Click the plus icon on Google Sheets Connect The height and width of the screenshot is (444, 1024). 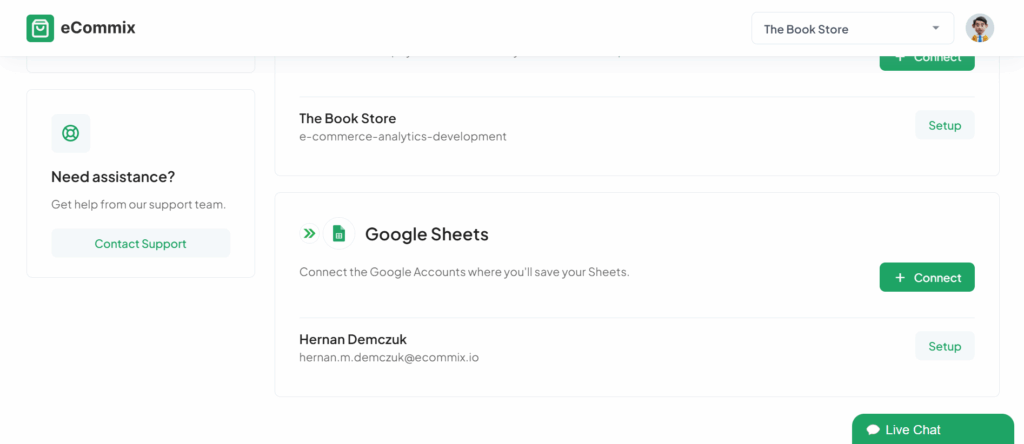[x=900, y=278]
